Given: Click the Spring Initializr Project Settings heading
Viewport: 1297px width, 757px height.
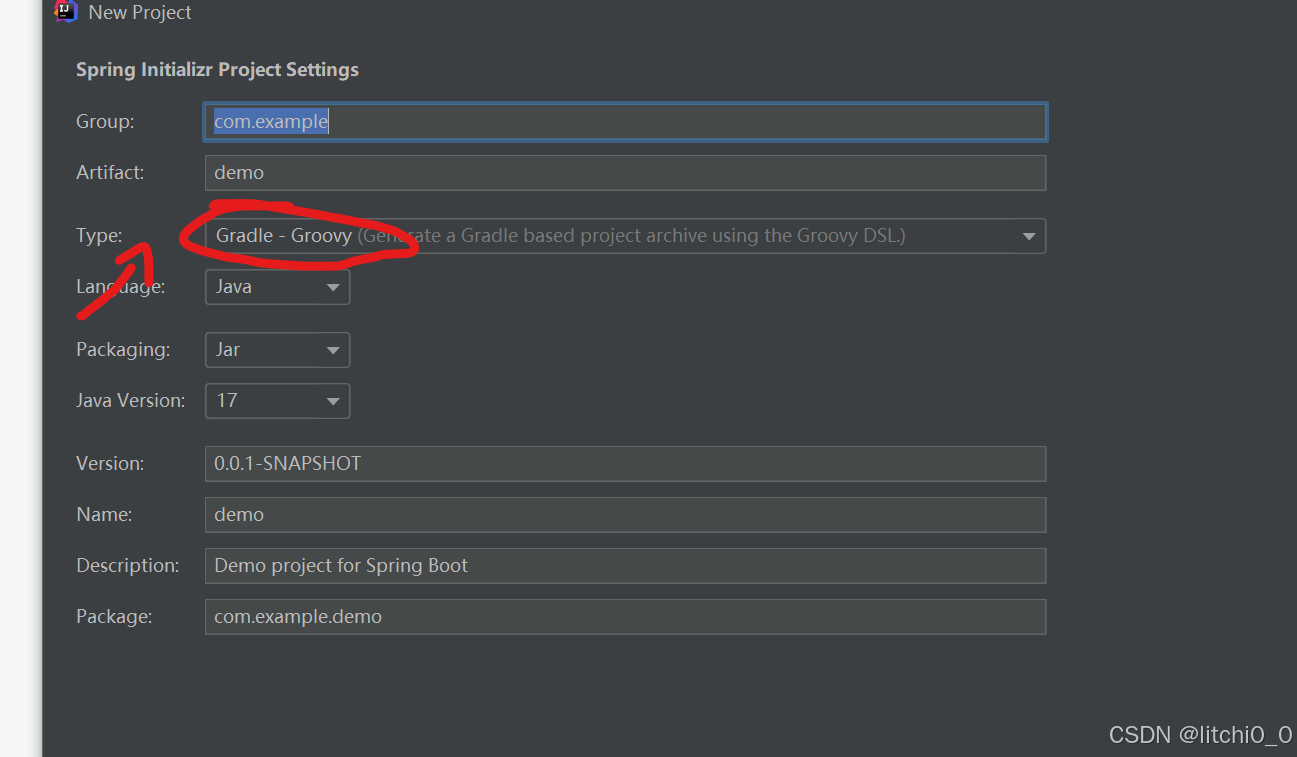Looking at the screenshot, I should [x=217, y=69].
